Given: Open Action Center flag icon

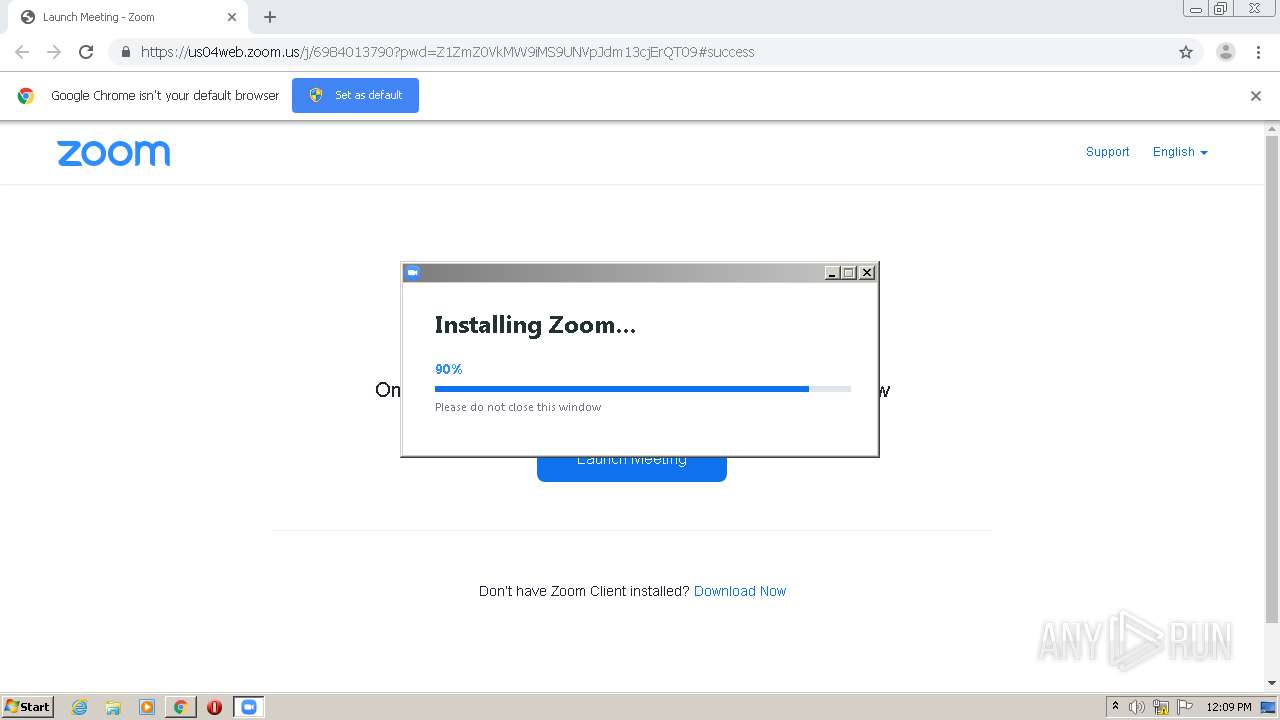Looking at the screenshot, I should coord(1185,707).
